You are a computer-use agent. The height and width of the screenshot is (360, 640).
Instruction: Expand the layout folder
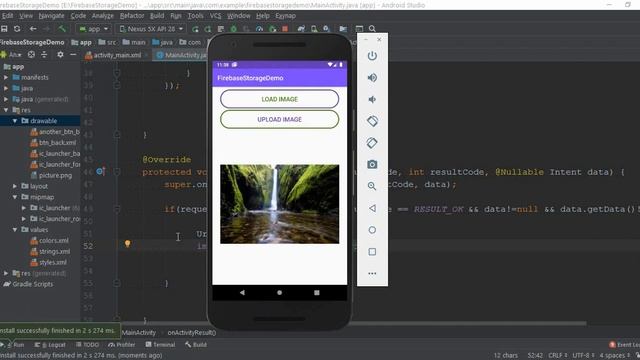point(15,186)
